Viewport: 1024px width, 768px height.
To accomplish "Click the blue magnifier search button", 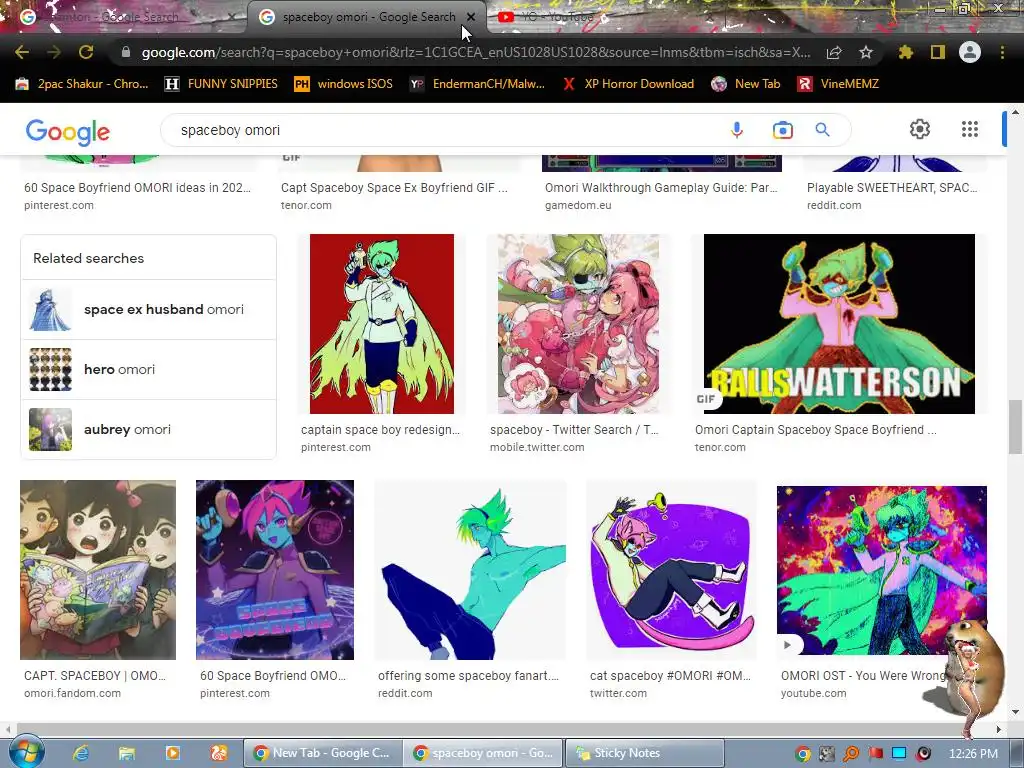I will coord(823,130).
